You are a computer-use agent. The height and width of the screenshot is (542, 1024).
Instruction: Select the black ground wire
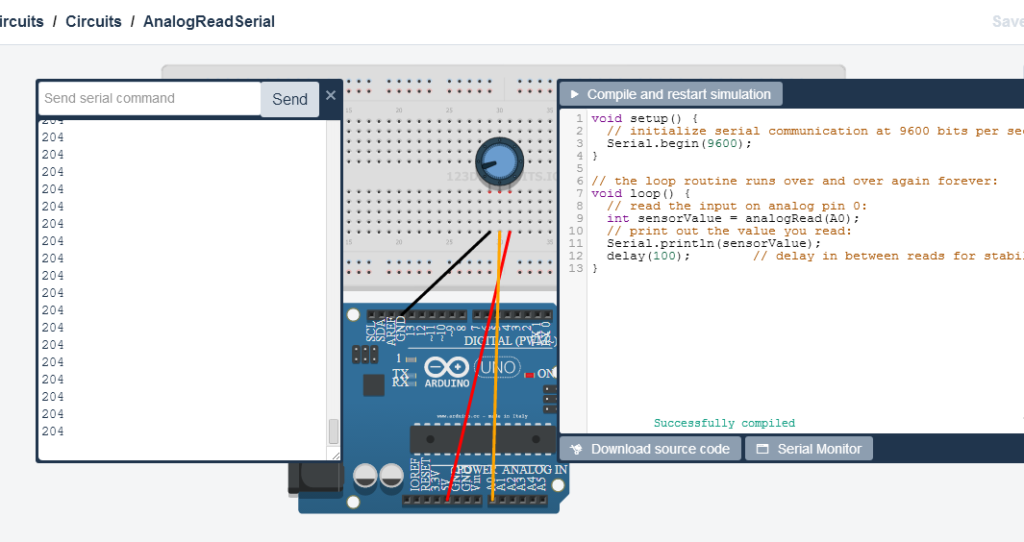point(446,273)
